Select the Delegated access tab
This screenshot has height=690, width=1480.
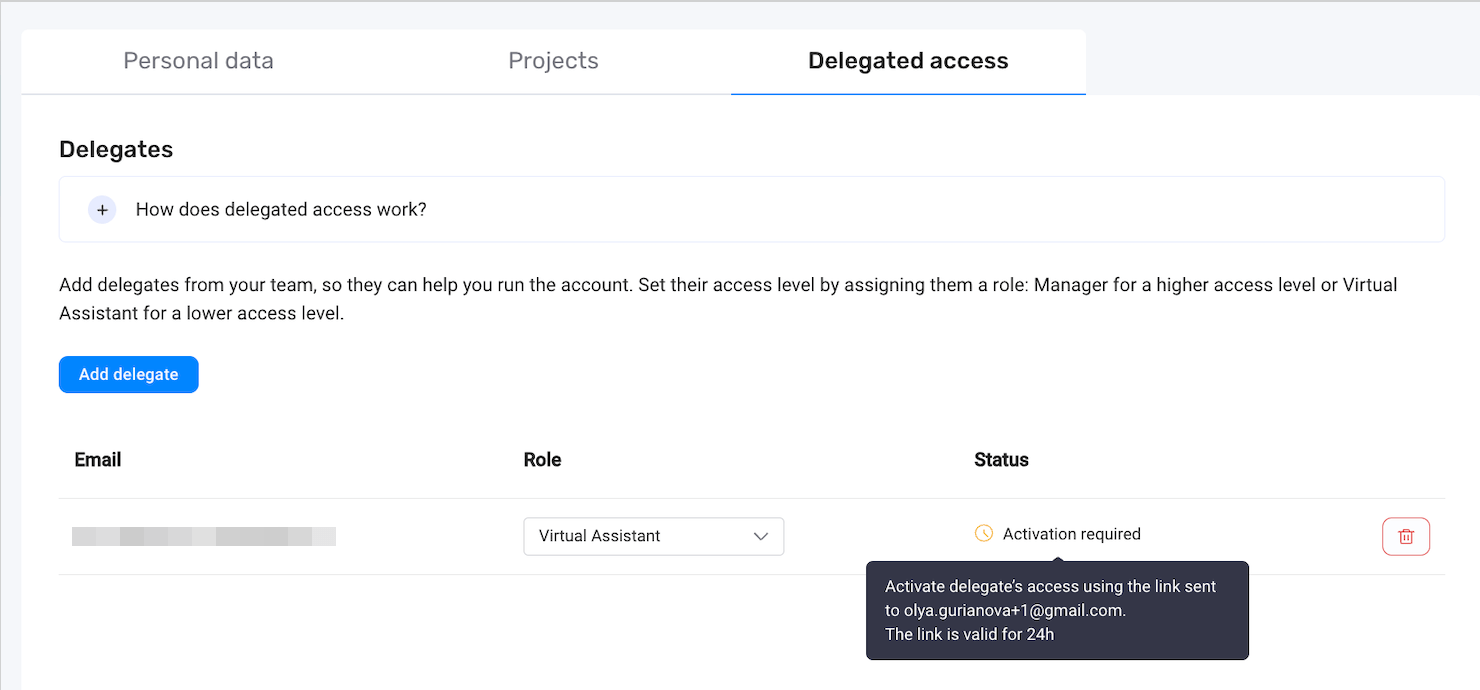907,60
